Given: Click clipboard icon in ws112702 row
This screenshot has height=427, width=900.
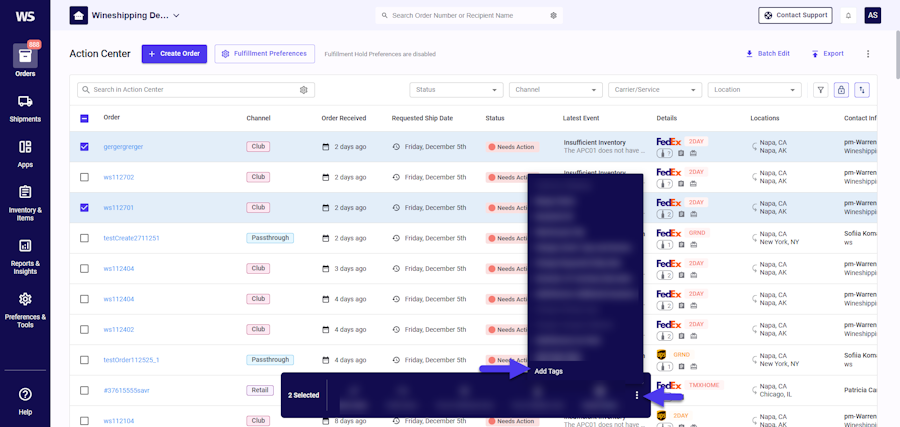Looking at the screenshot, I should tap(681, 183).
